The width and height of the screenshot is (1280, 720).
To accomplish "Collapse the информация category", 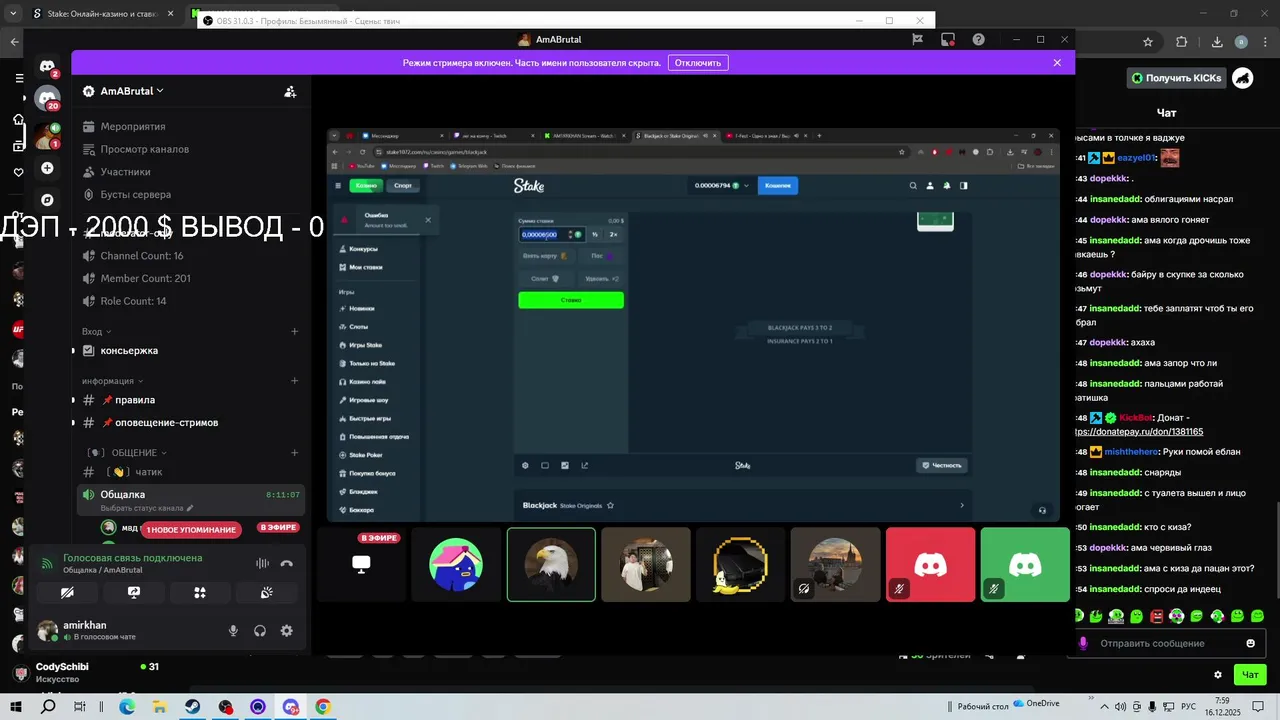I will 112,381.
